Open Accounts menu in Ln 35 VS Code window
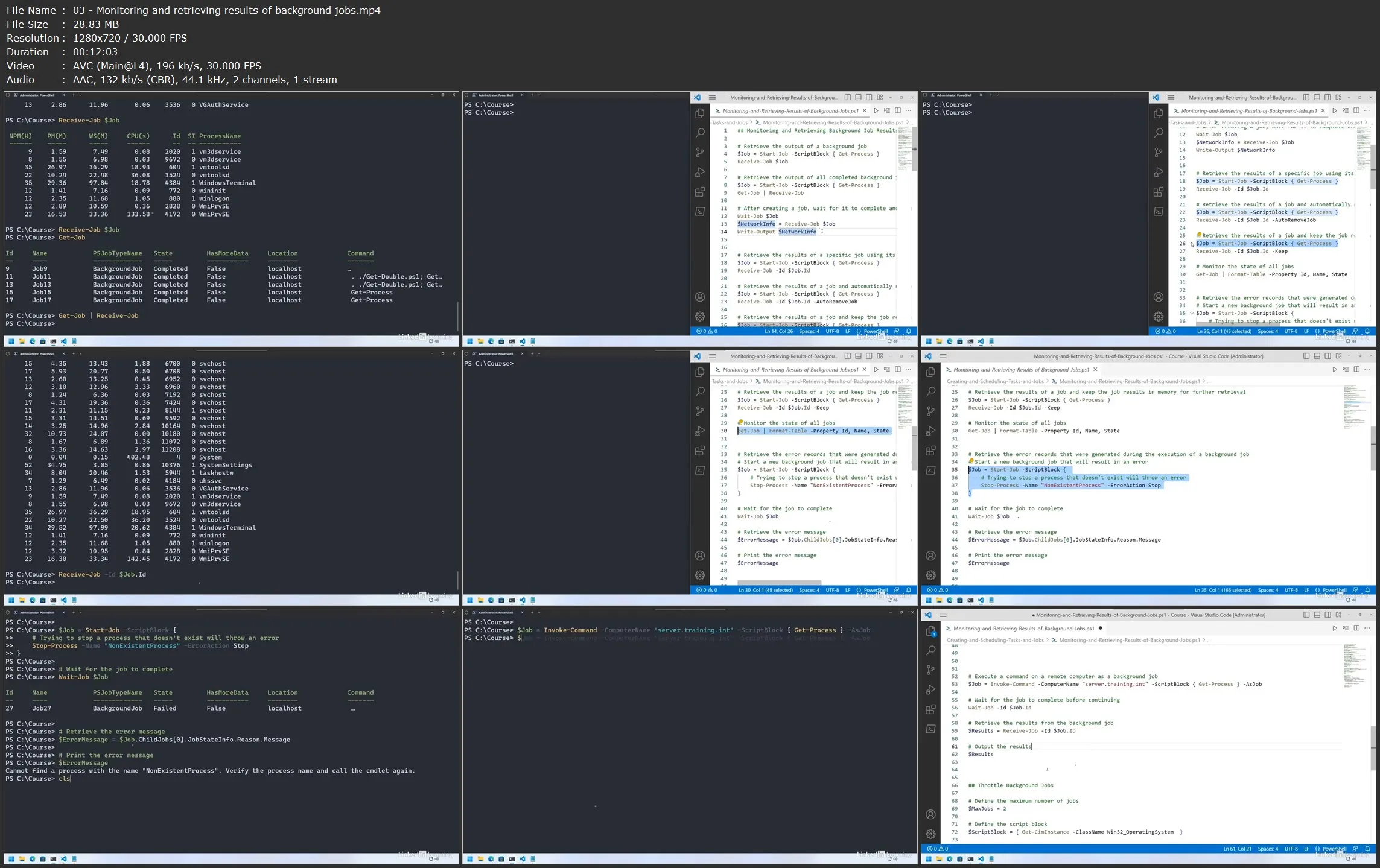Viewport: 1380px width, 868px height. pyautogui.click(x=930, y=556)
